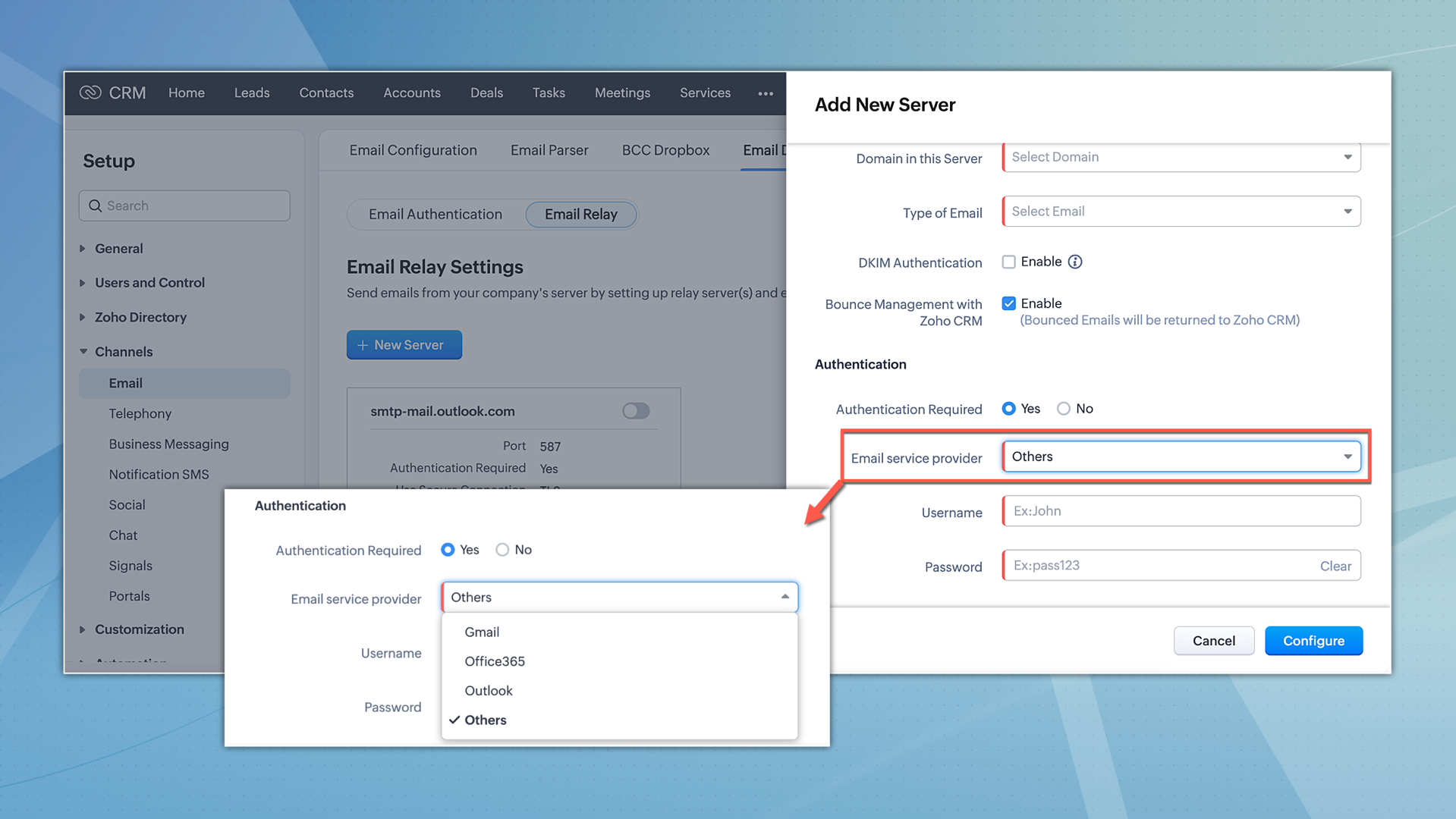Collapse the Channels section
This screenshot has width=1456, height=819.
(83, 352)
